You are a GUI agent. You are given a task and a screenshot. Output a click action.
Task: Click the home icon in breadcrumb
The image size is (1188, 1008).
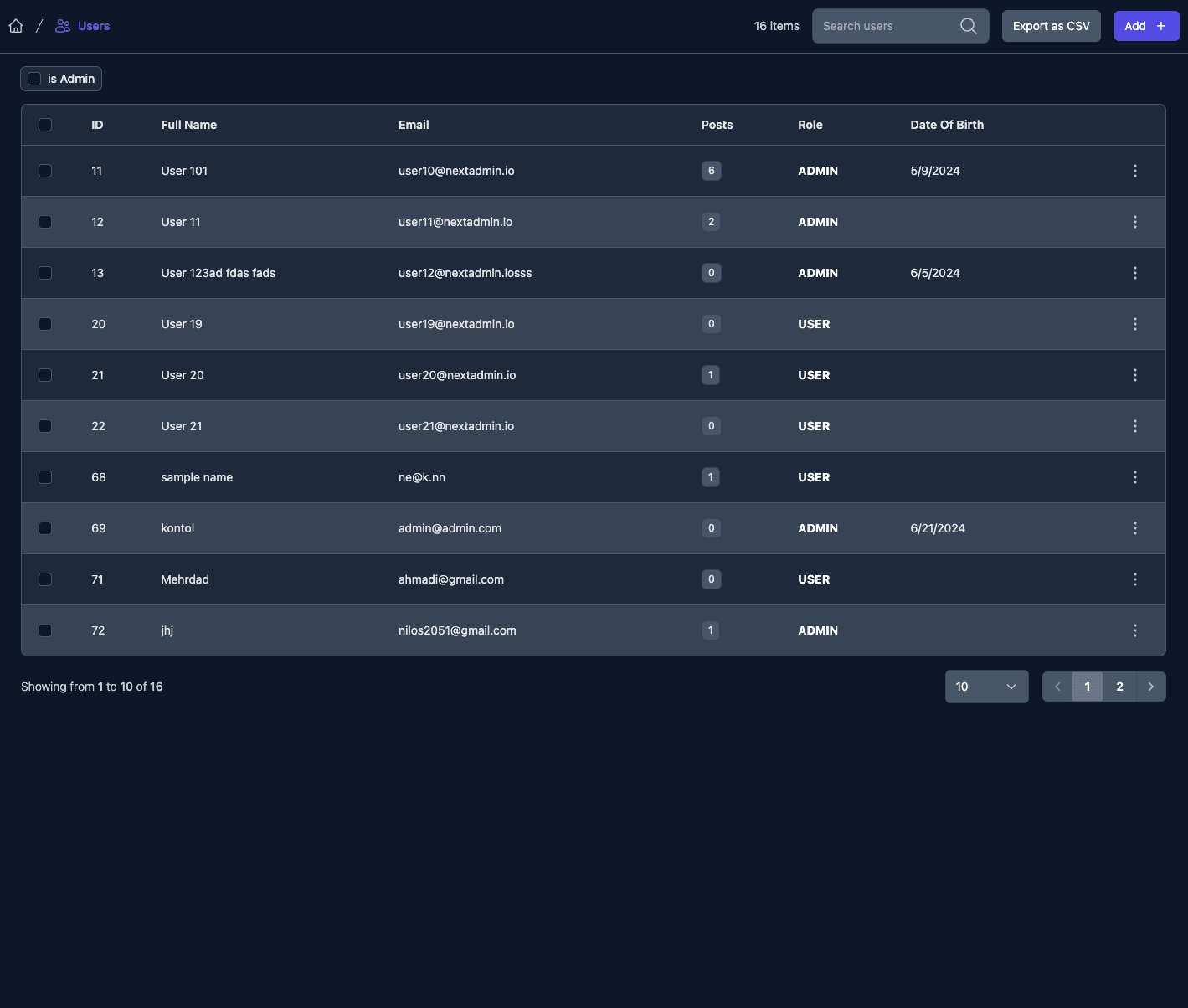(x=16, y=26)
